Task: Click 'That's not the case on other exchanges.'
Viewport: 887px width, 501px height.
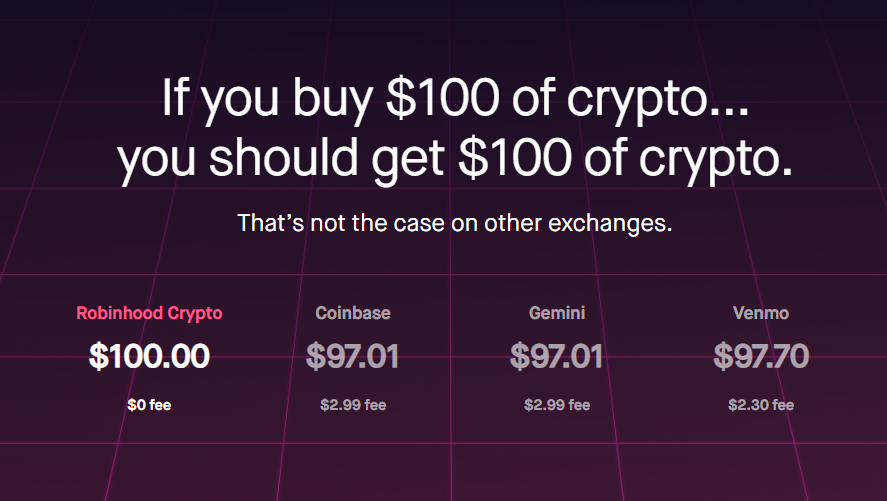Action: click(x=455, y=223)
